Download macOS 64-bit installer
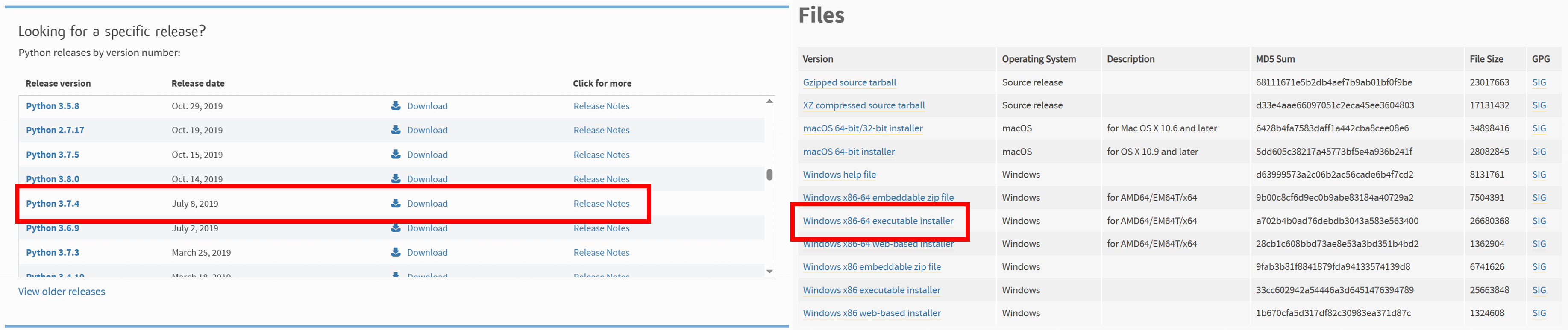Viewport: 1568px width, 330px height. [x=849, y=152]
